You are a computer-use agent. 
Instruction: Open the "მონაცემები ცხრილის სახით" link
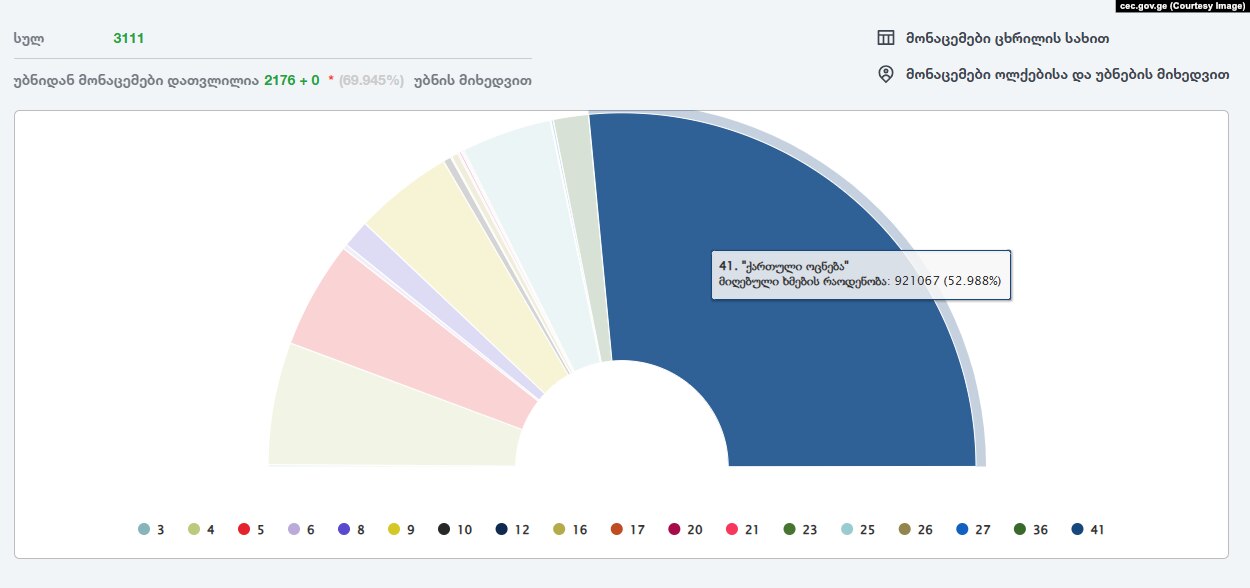(1007, 39)
